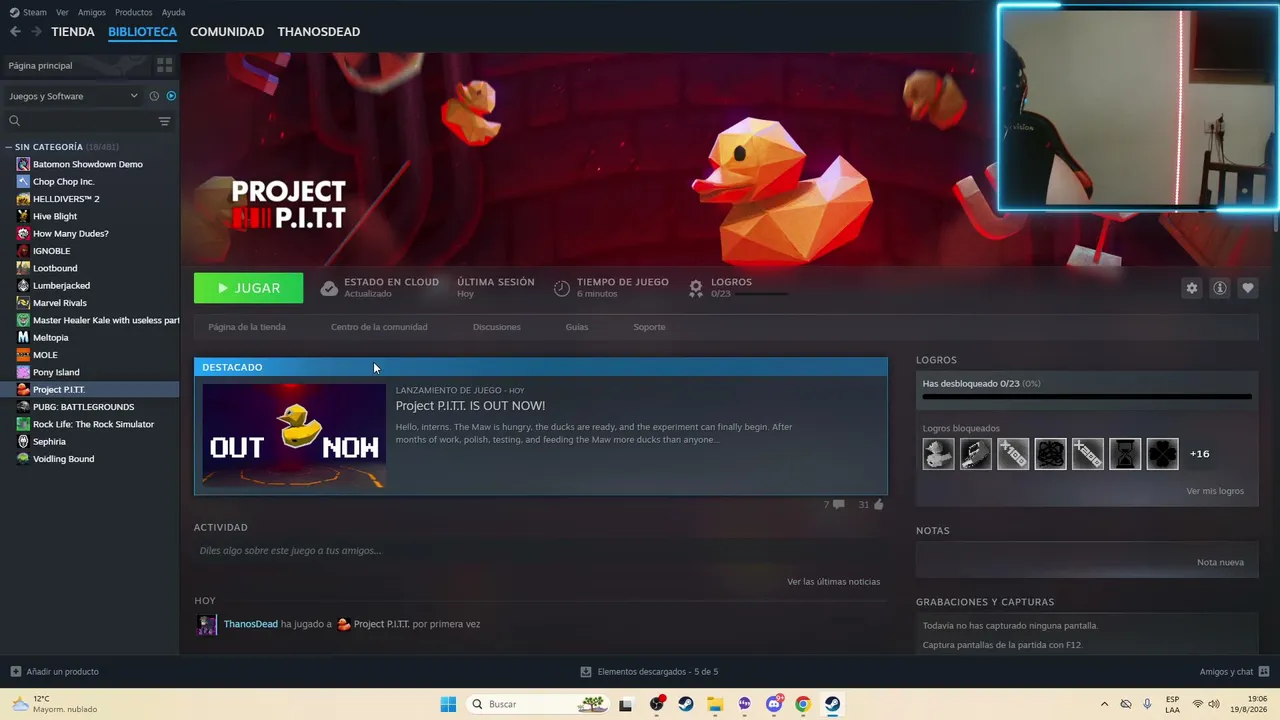
Task: Add Project P.I.T.T. to favorites
Action: tap(1248, 288)
